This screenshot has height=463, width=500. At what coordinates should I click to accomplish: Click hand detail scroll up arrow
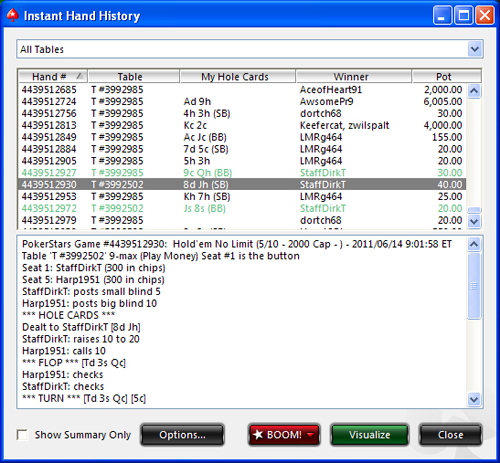pos(474,244)
